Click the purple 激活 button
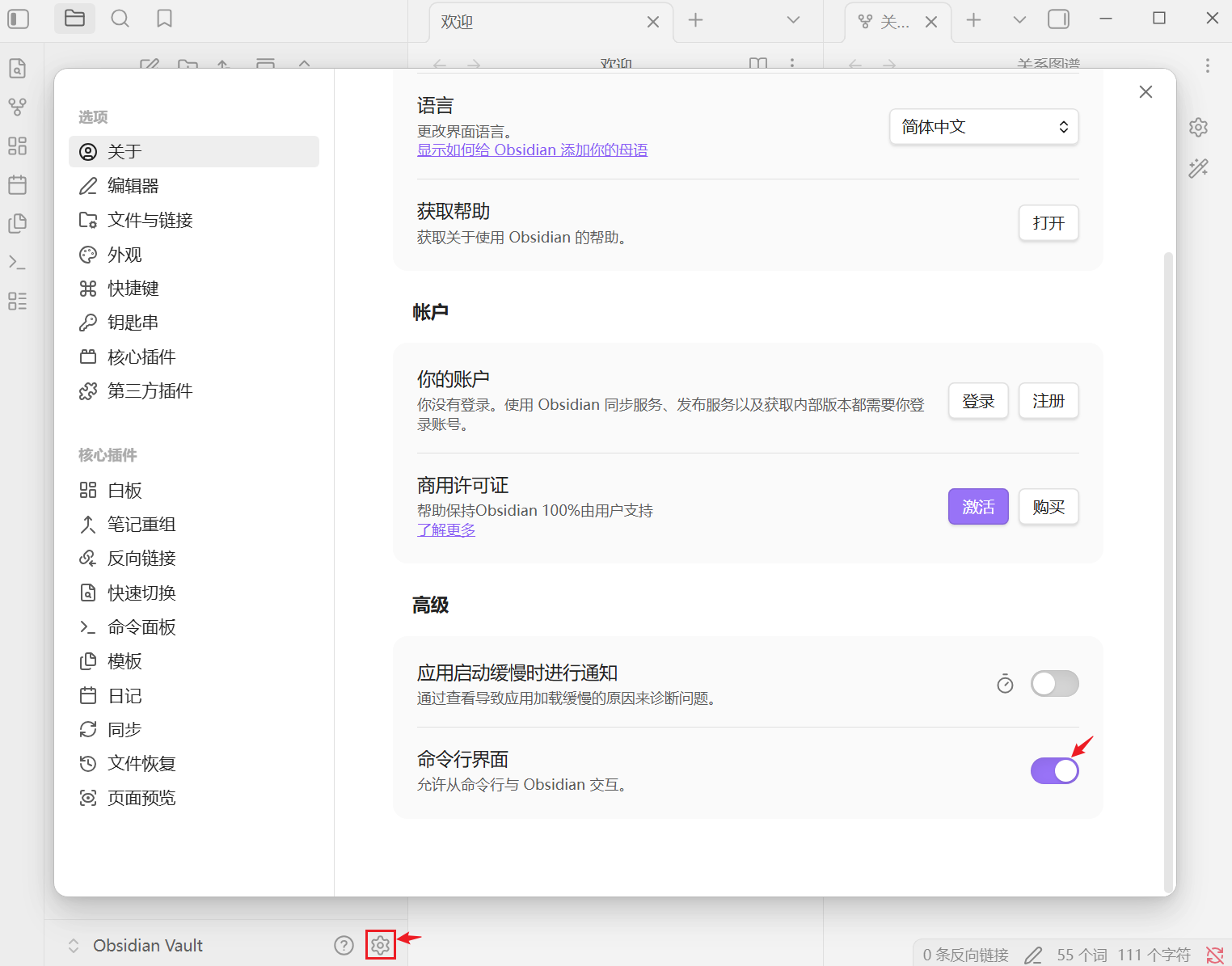 978,507
